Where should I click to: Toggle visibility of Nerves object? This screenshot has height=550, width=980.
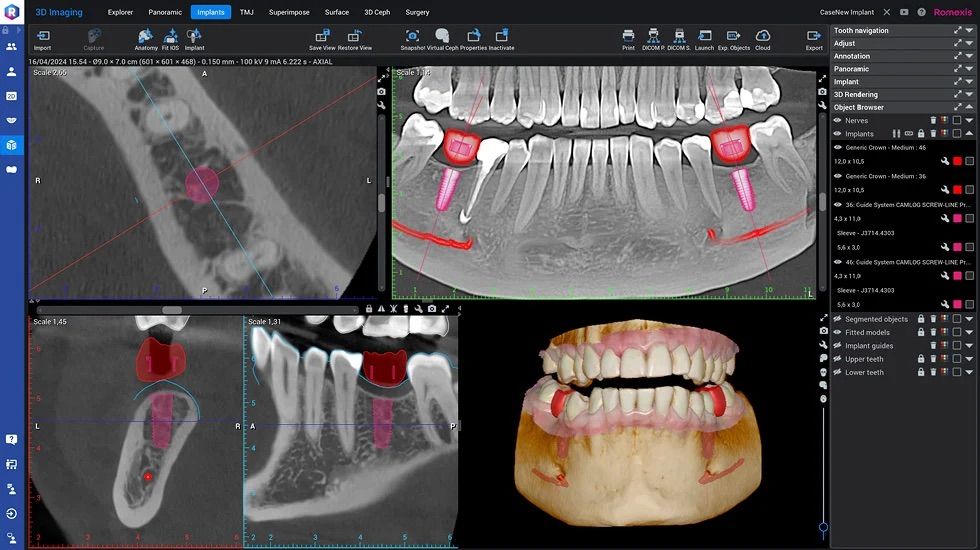point(838,120)
